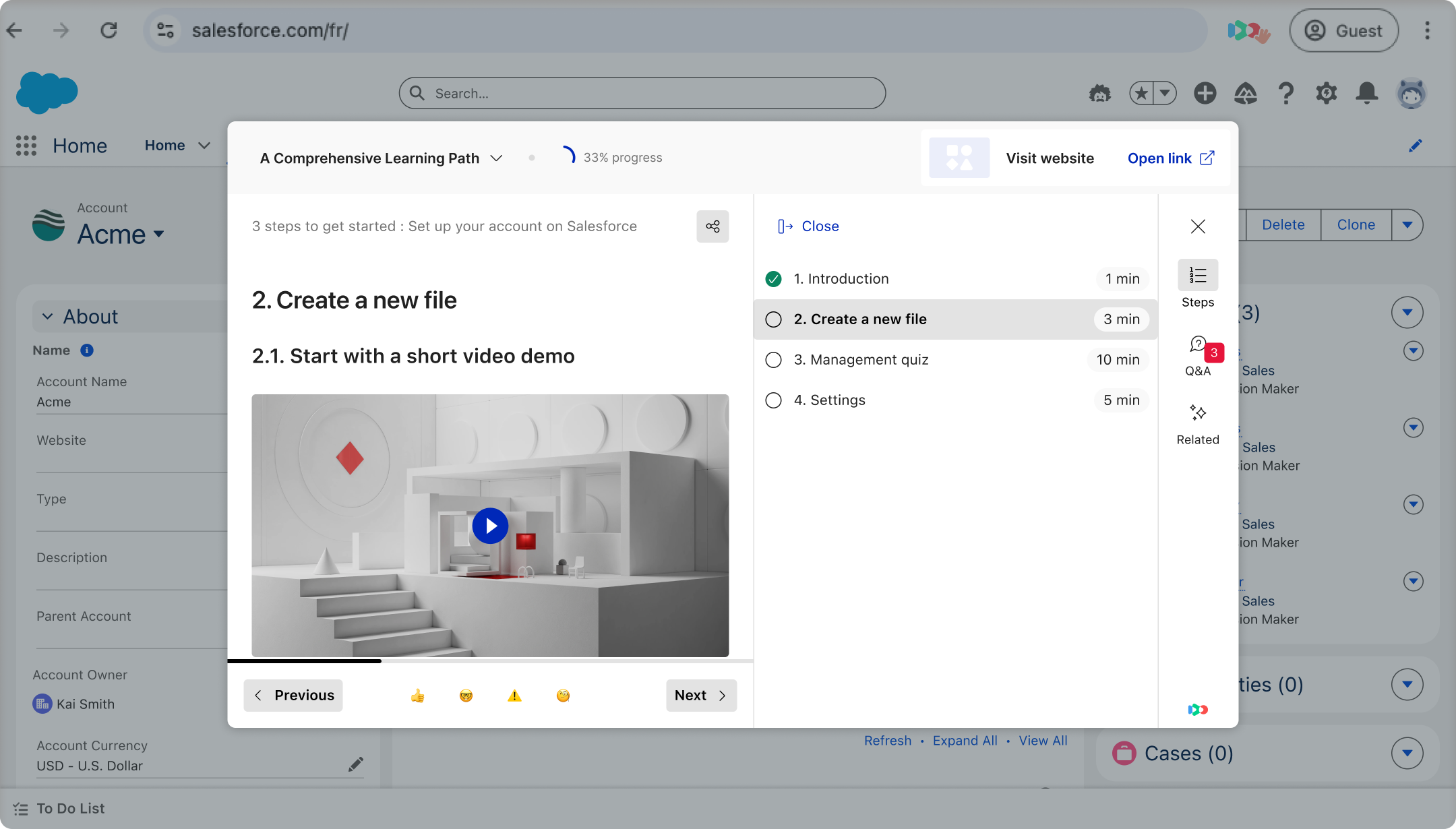This screenshot has width=1456, height=829.
Task: Open the notifications bell
Action: pyautogui.click(x=1366, y=93)
